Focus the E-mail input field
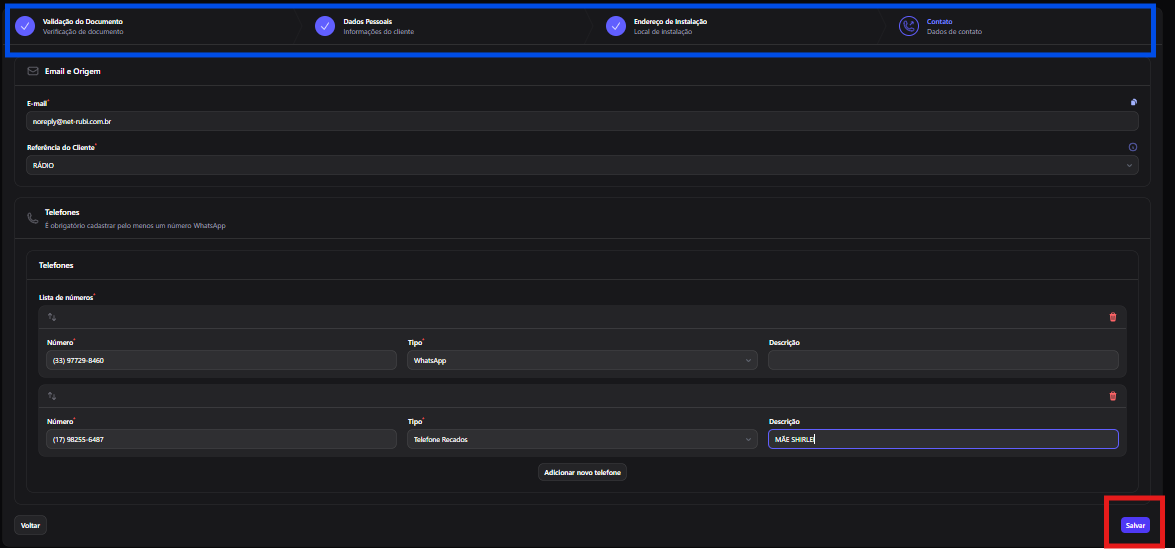Image resolution: width=1175 pixels, height=549 pixels. point(582,121)
